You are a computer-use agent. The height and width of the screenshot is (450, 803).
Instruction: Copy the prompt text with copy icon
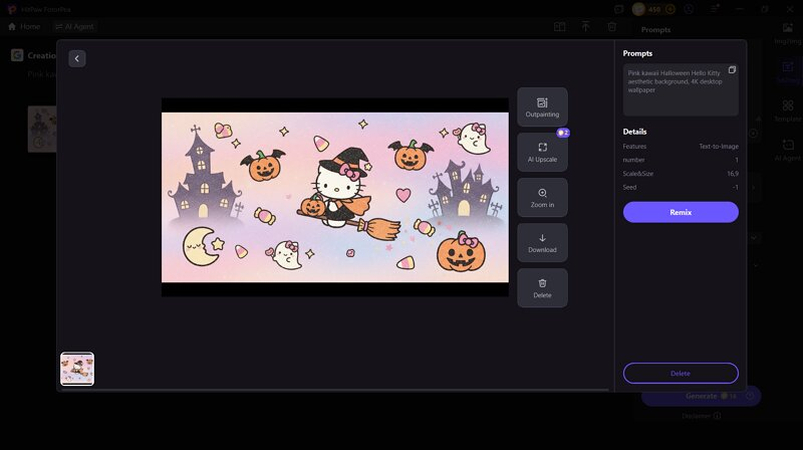732,70
